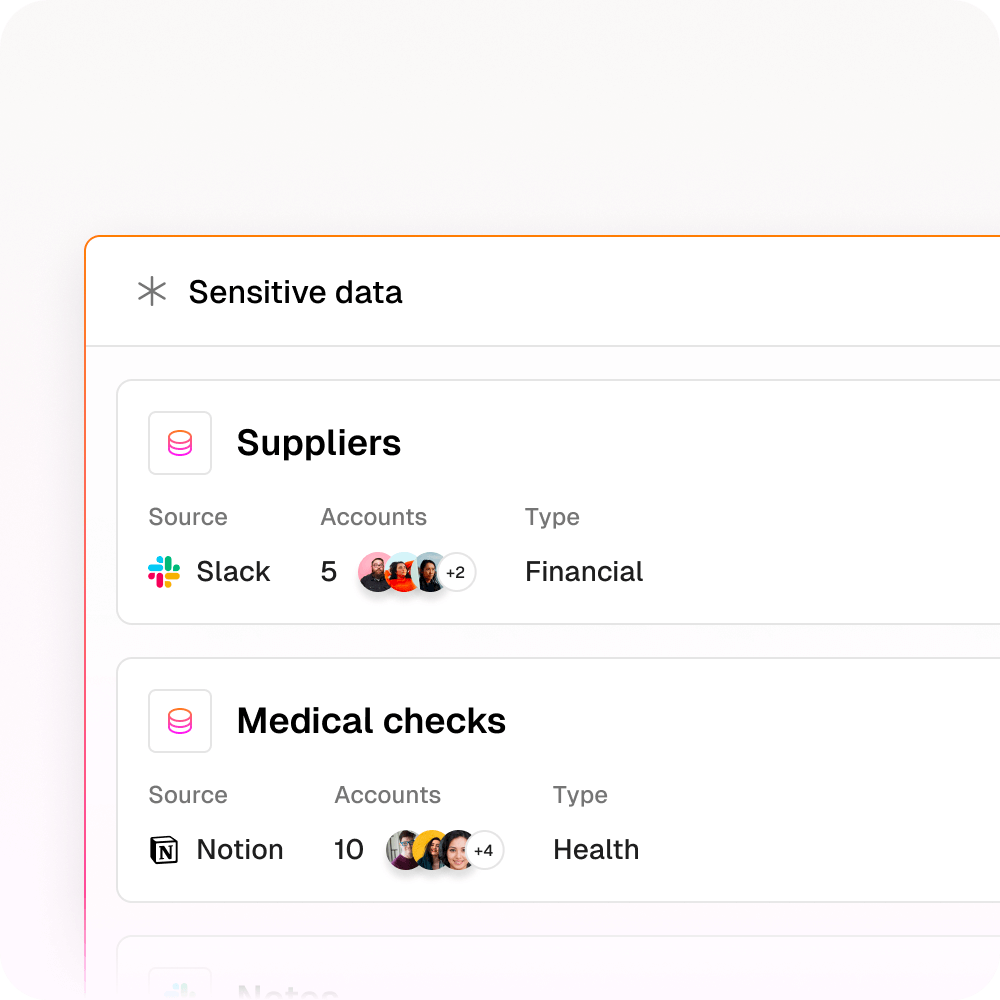The image size is (1000, 1000).
Task: Click the Sensitive data header title
Action: (x=295, y=292)
